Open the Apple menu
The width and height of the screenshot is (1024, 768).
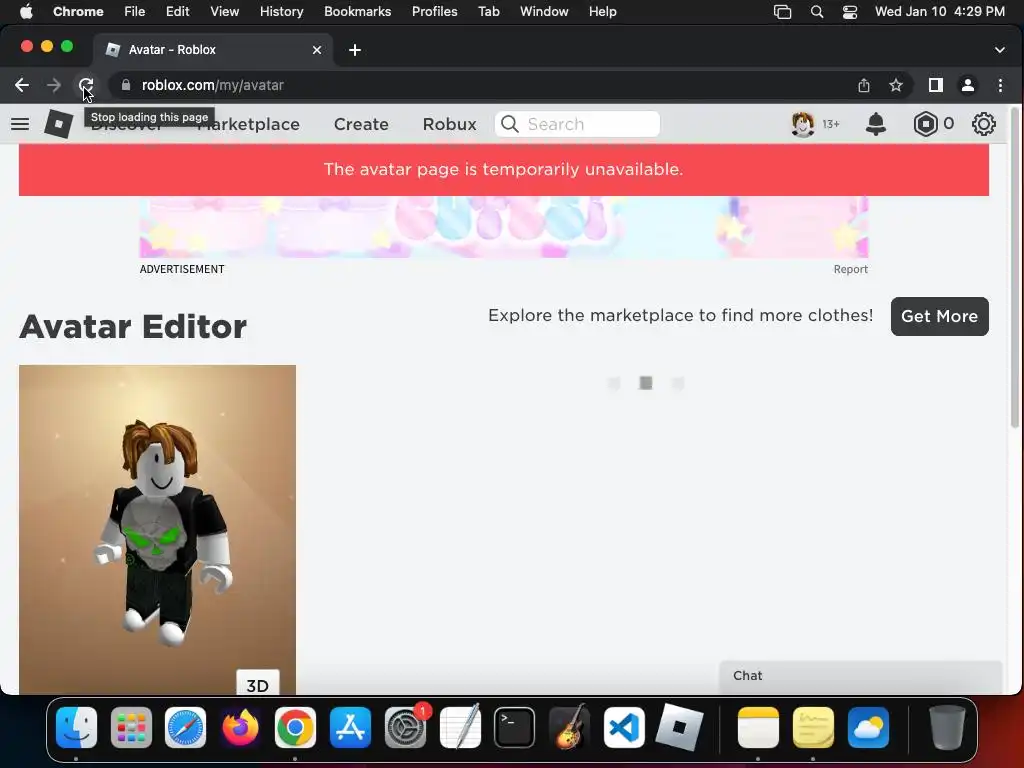(25, 11)
